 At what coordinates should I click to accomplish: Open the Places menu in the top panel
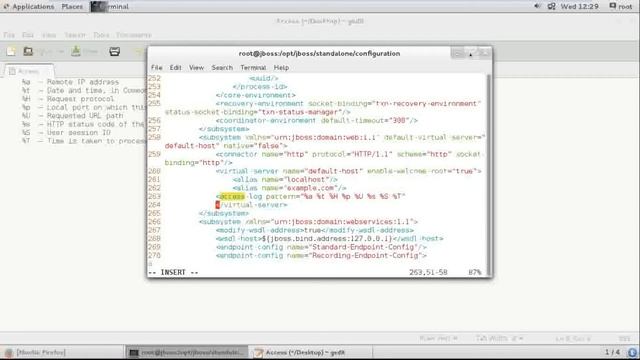[72, 7]
